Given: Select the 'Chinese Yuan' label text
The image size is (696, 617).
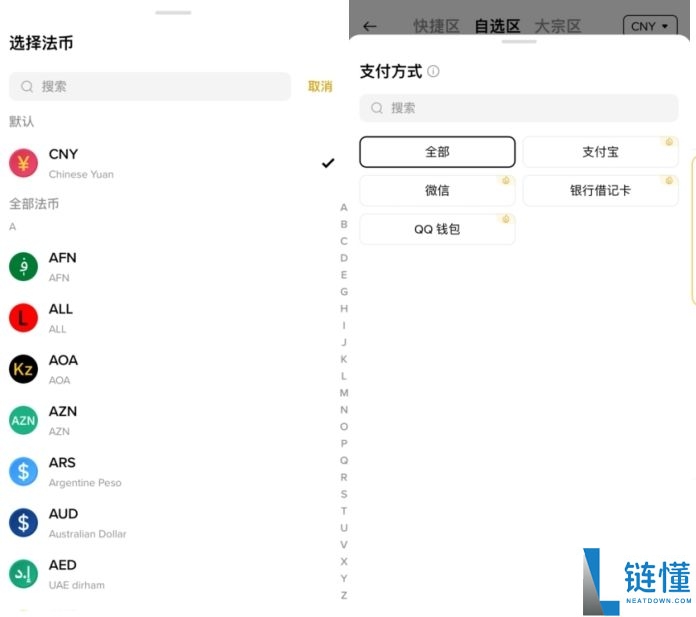Looking at the screenshot, I should tap(81, 174).
